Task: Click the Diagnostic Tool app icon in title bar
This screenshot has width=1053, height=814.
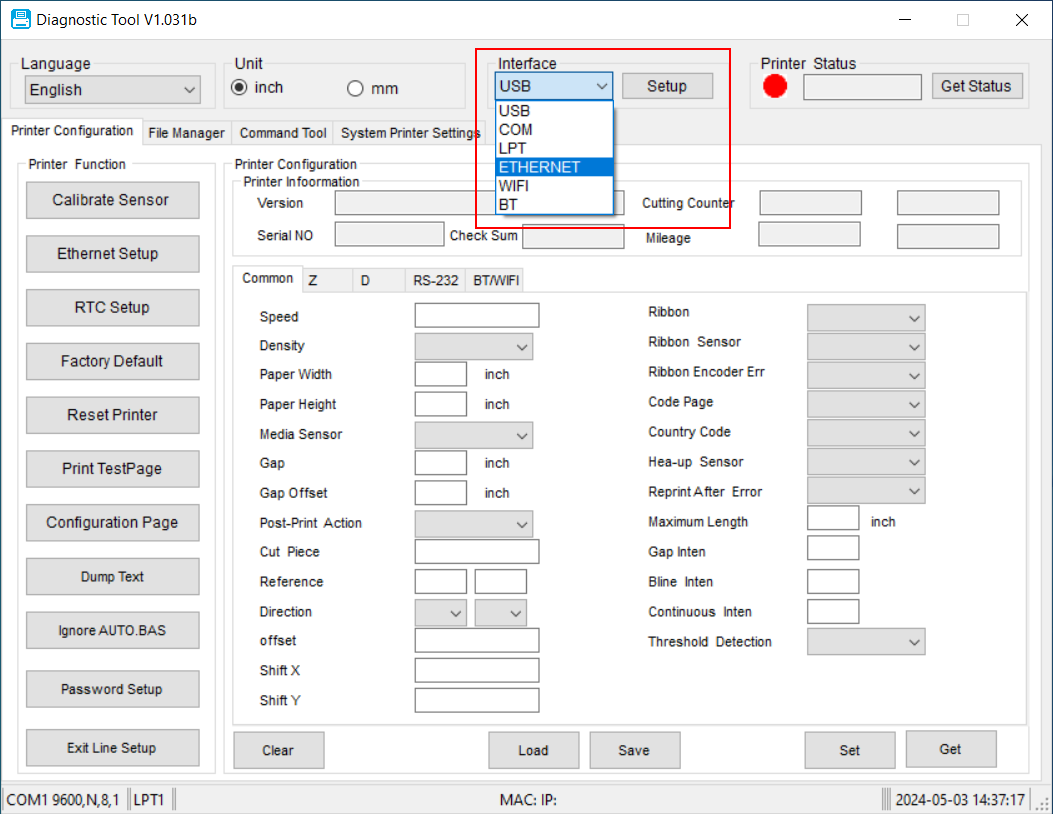Action: pyautogui.click(x=20, y=20)
